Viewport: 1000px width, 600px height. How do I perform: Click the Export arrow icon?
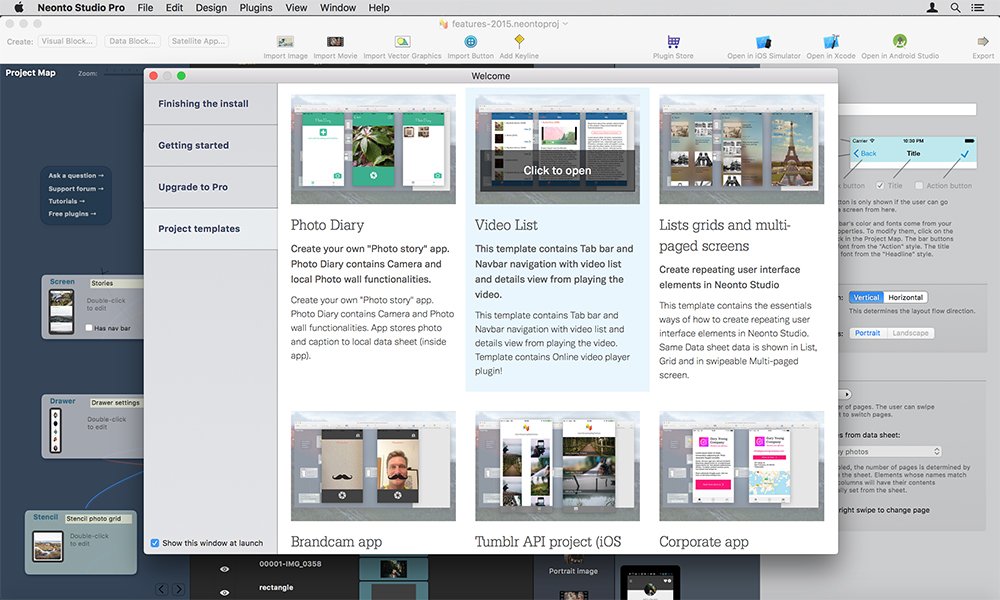(x=983, y=41)
